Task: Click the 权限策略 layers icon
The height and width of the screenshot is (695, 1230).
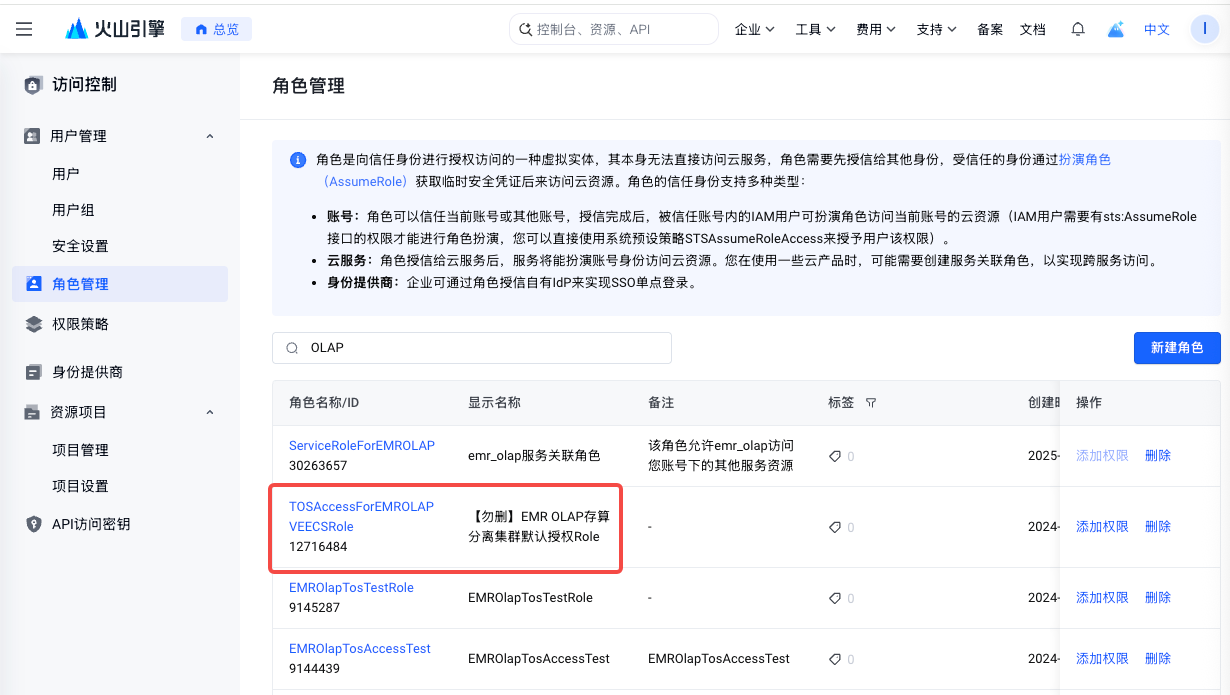Action: 33,324
